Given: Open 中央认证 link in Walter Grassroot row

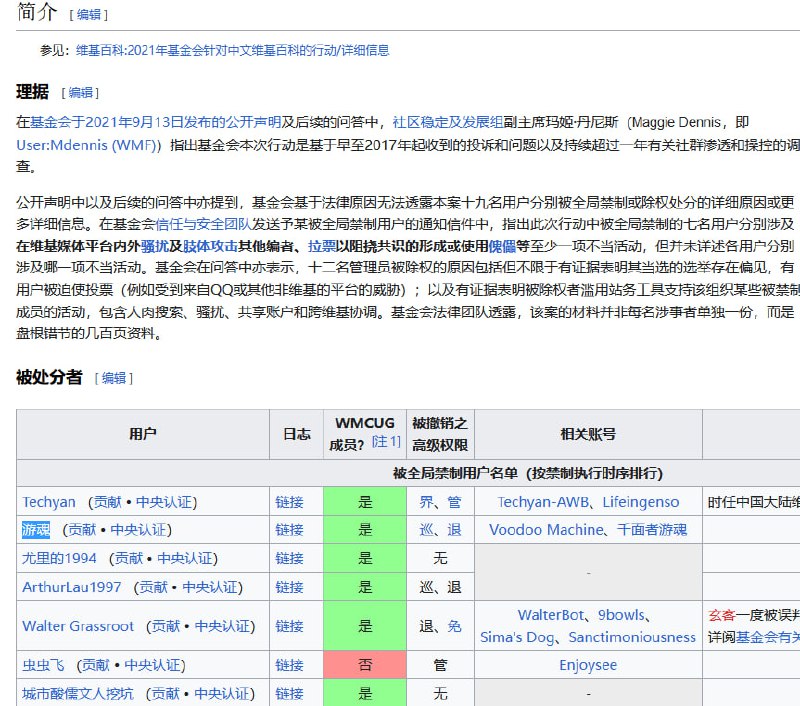Looking at the screenshot, I should coord(222,626).
